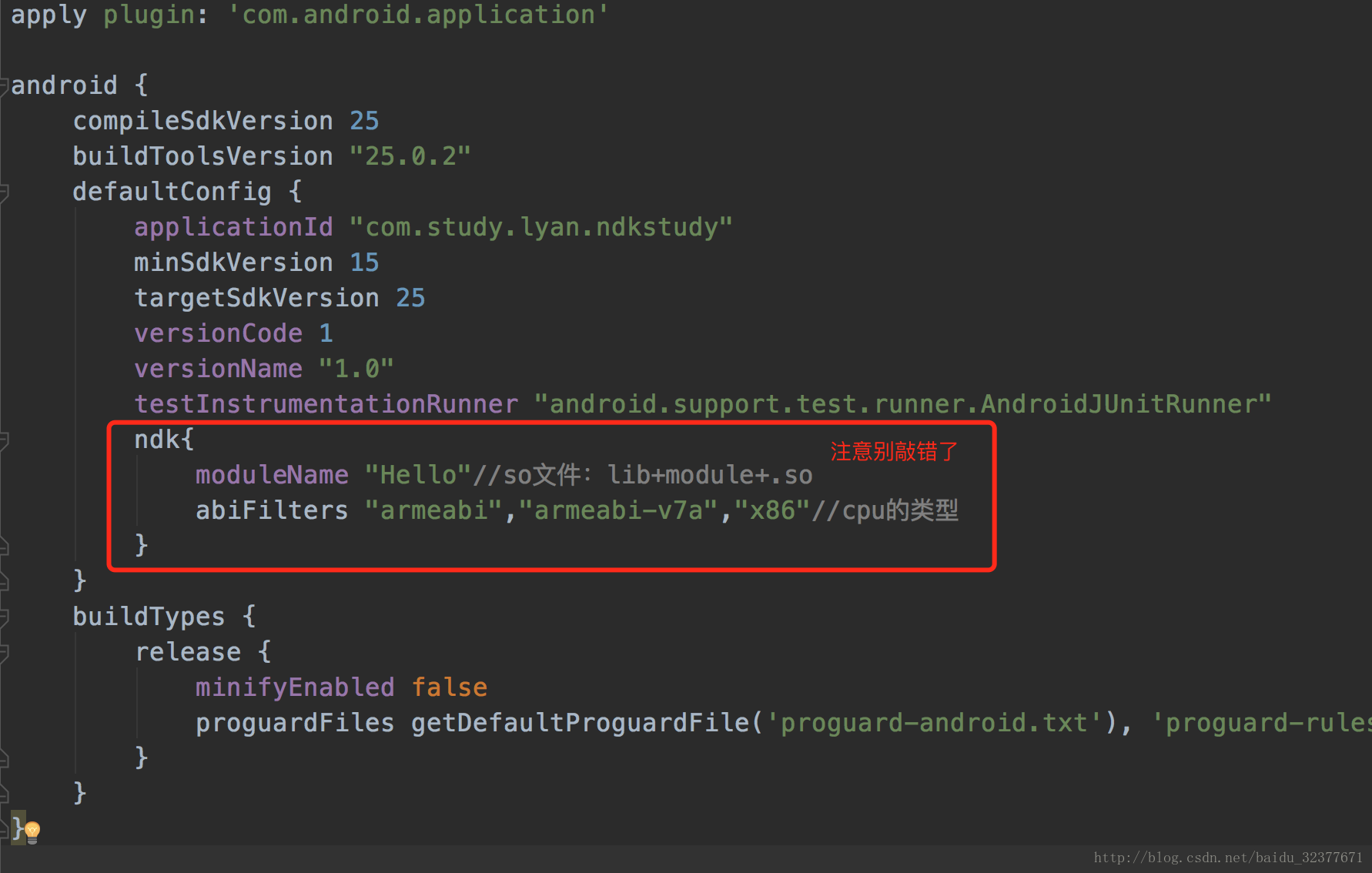The height and width of the screenshot is (873, 1372).
Task: Click the string "Hello"
Action: (x=418, y=475)
